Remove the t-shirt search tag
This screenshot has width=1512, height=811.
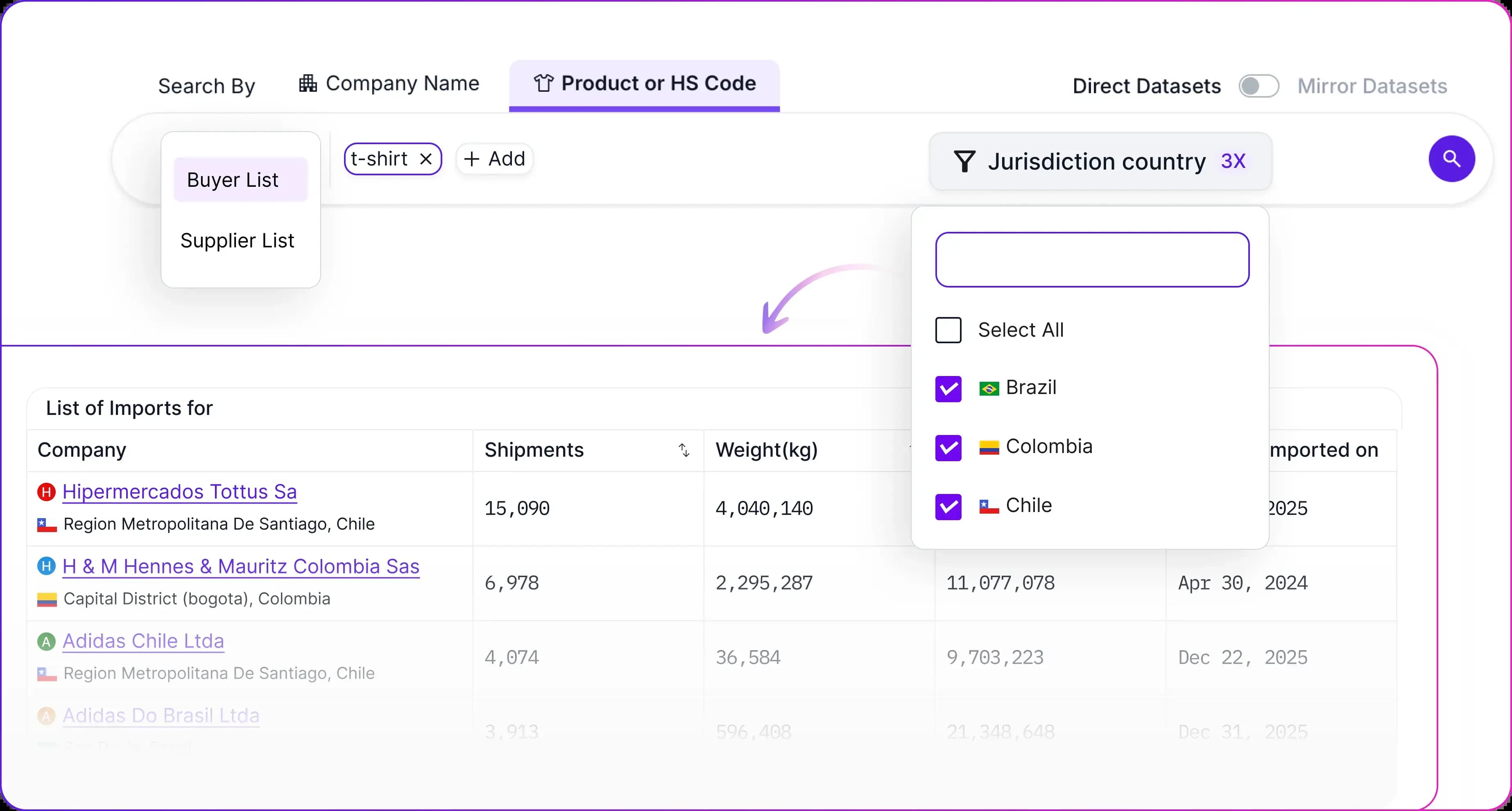point(426,159)
